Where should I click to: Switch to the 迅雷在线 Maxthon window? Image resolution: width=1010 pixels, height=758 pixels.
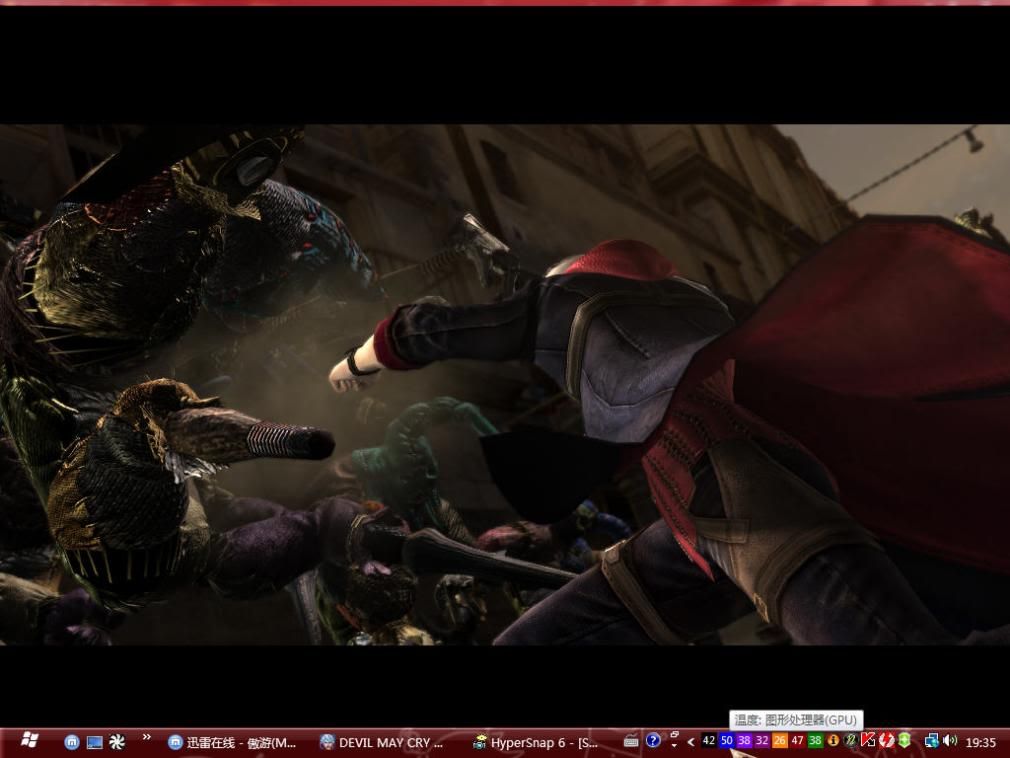pos(232,743)
